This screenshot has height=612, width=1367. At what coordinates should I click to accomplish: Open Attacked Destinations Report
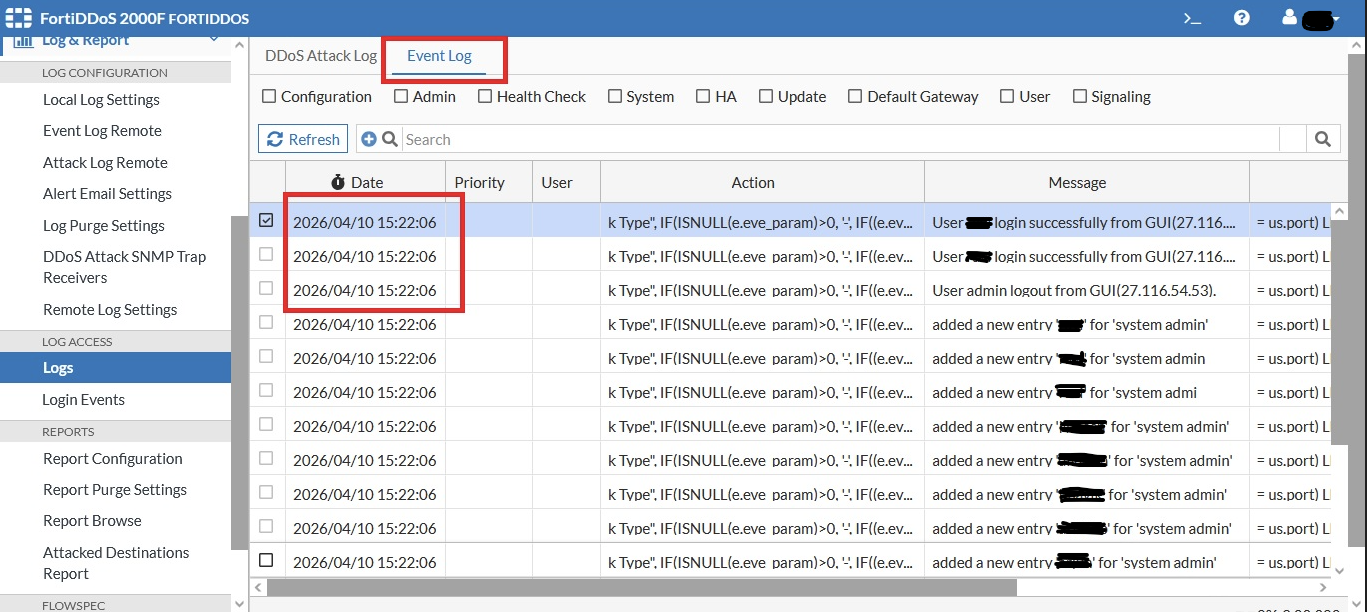click(116, 563)
